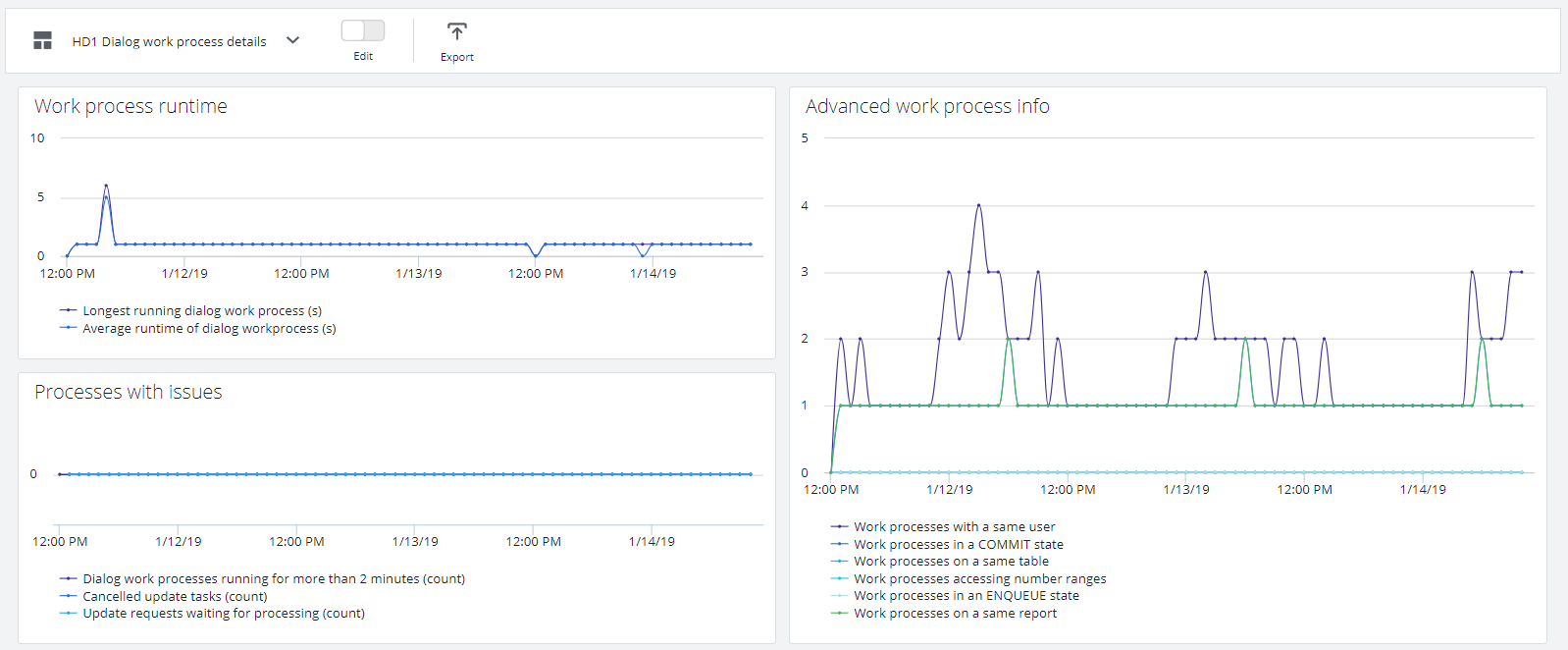This screenshot has height=650, width=1568.
Task: Click the 1/14/19 label in Processes with issues chart
Action: 652,541
